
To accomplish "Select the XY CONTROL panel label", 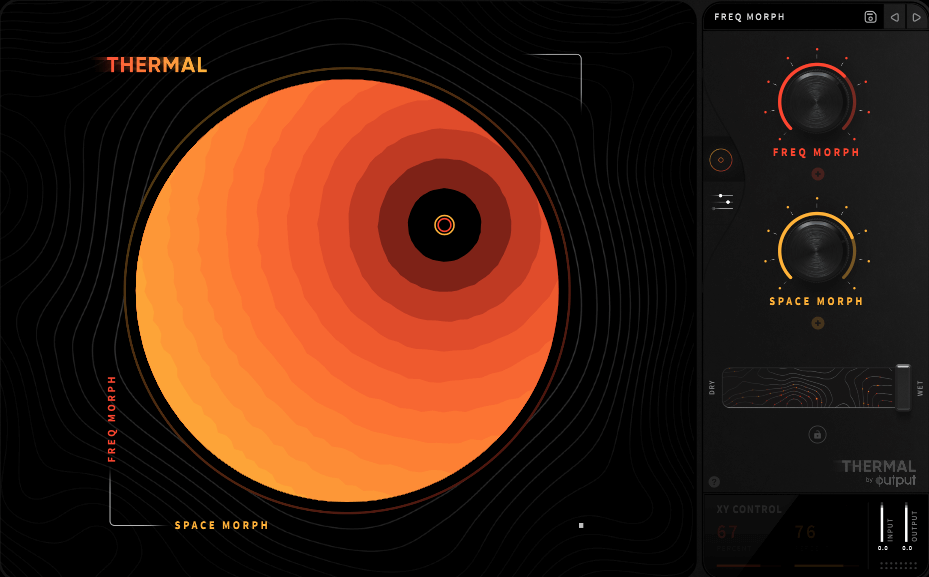I will [749, 509].
